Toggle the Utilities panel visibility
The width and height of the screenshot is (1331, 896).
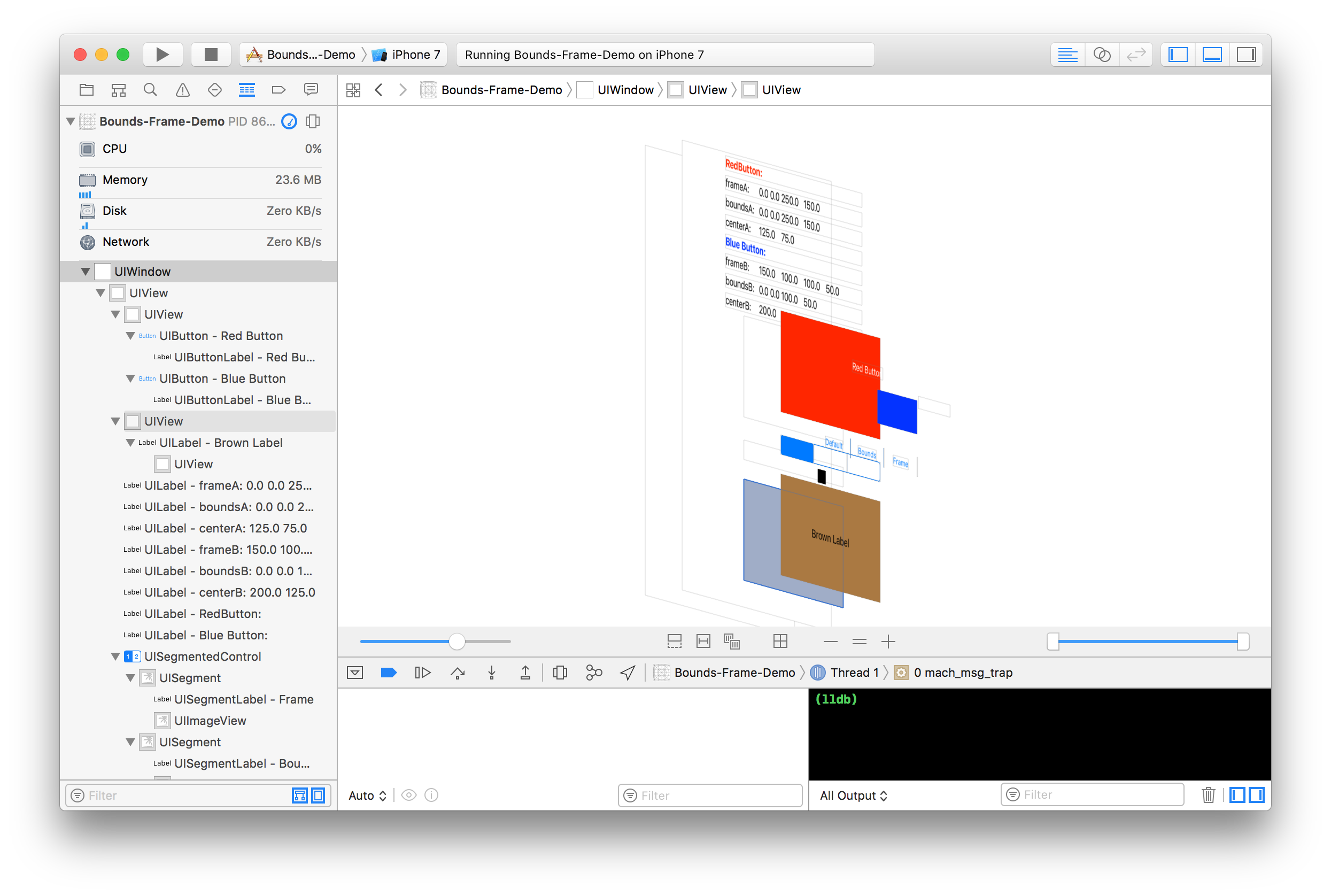click(1246, 55)
